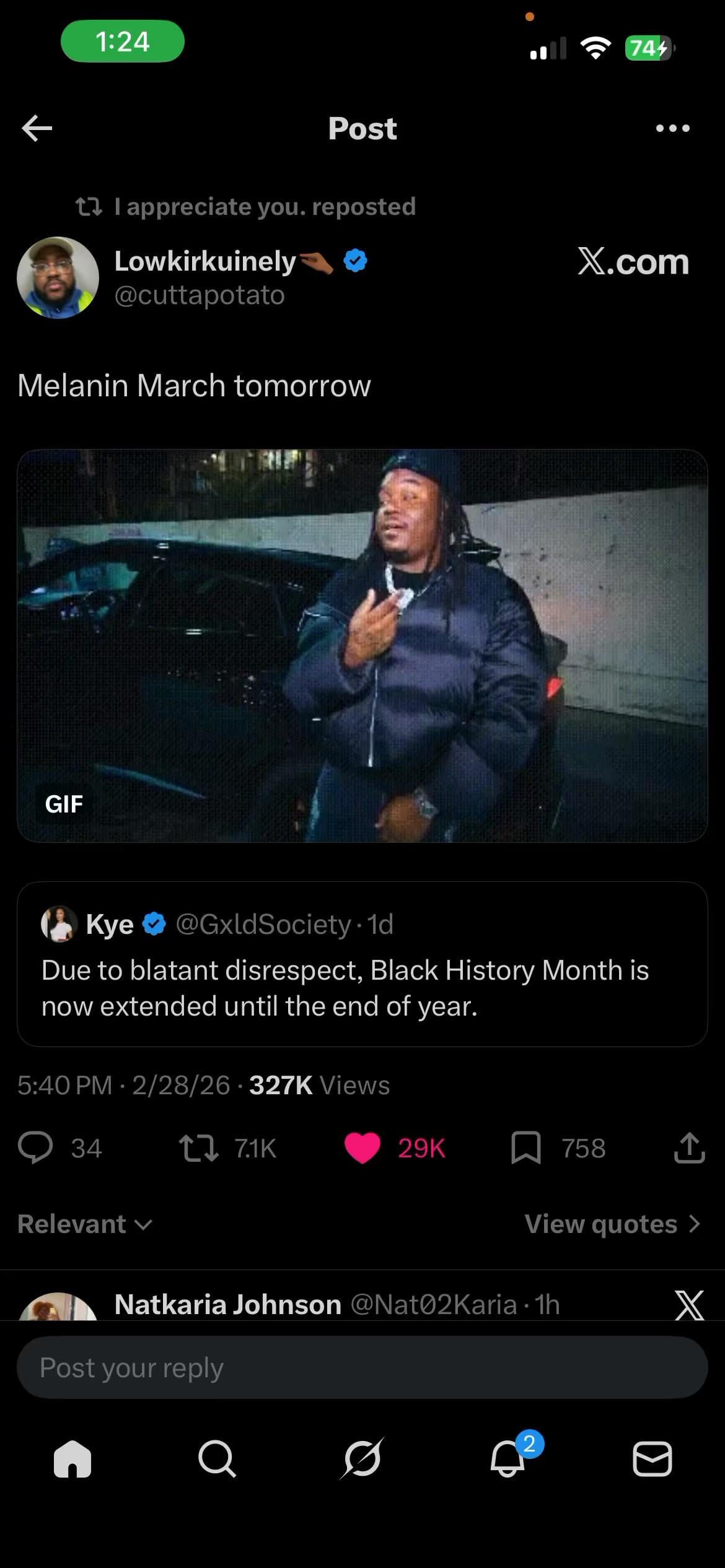This screenshot has width=725, height=1568.
Task: Go to the Home tab
Action: 72,1459
